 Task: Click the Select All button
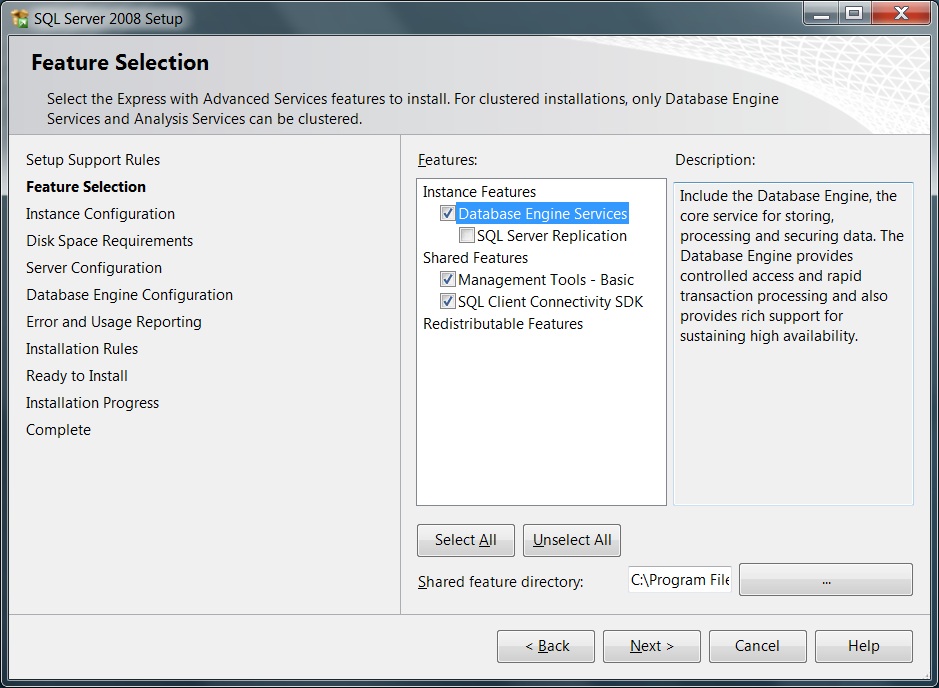tap(465, 540)
